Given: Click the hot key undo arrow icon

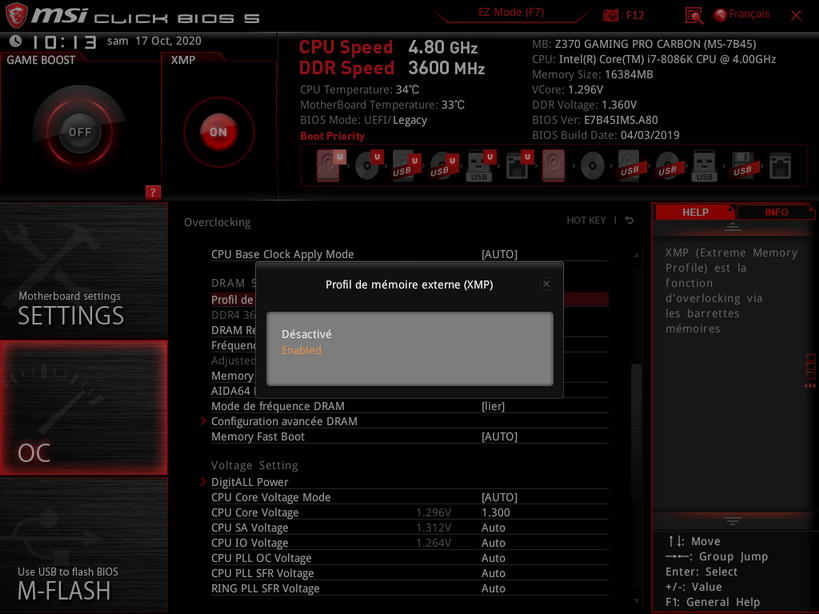Looking at the screenshot, I should 629,221.
